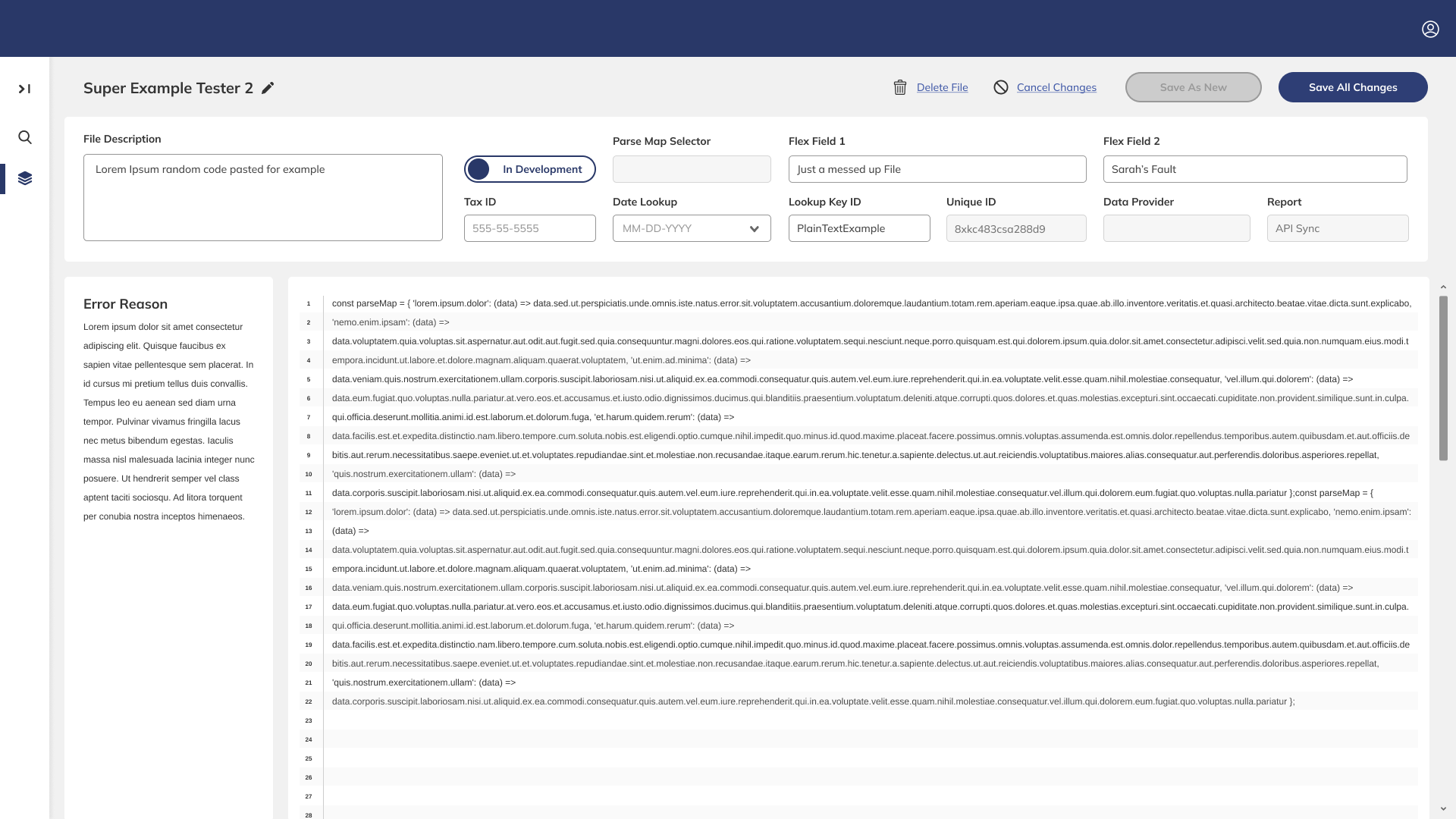Open the Date Lookup dropdown

pyautogui.click(x=682, y=228)
